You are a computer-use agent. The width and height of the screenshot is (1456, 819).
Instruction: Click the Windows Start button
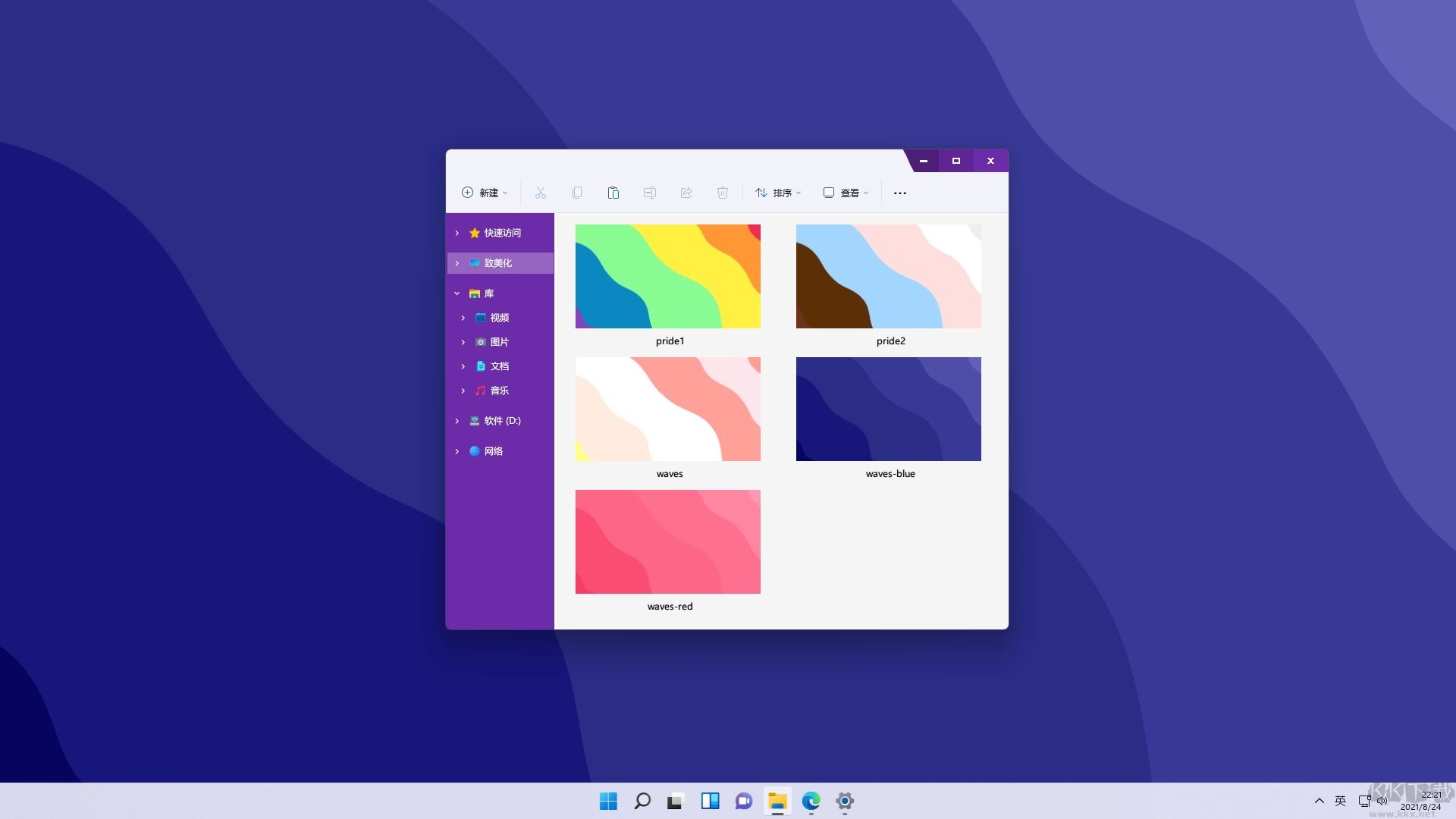(608, 801)
